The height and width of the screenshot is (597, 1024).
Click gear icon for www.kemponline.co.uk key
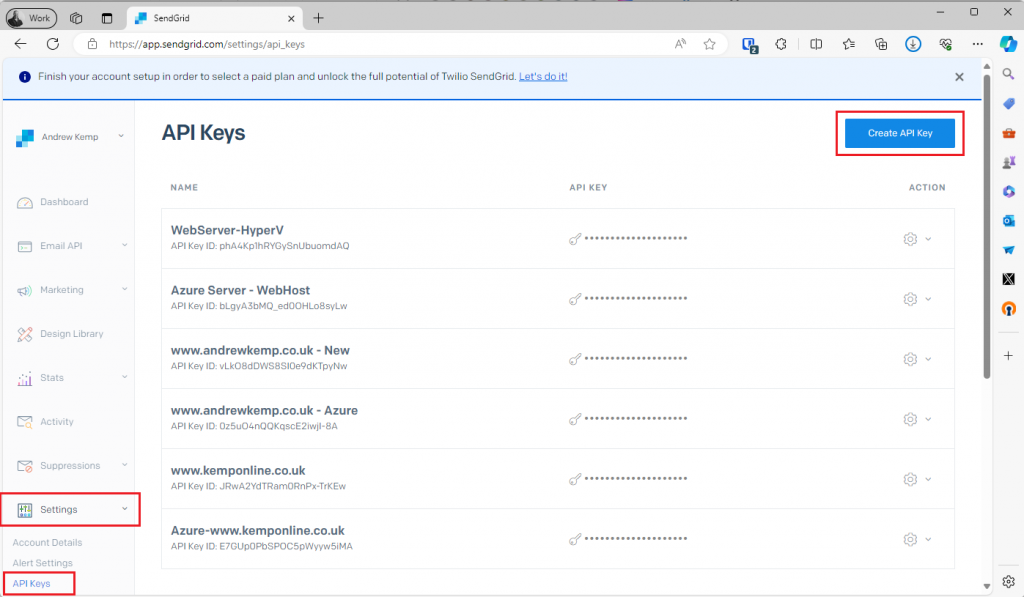click(x=910, y=479)
